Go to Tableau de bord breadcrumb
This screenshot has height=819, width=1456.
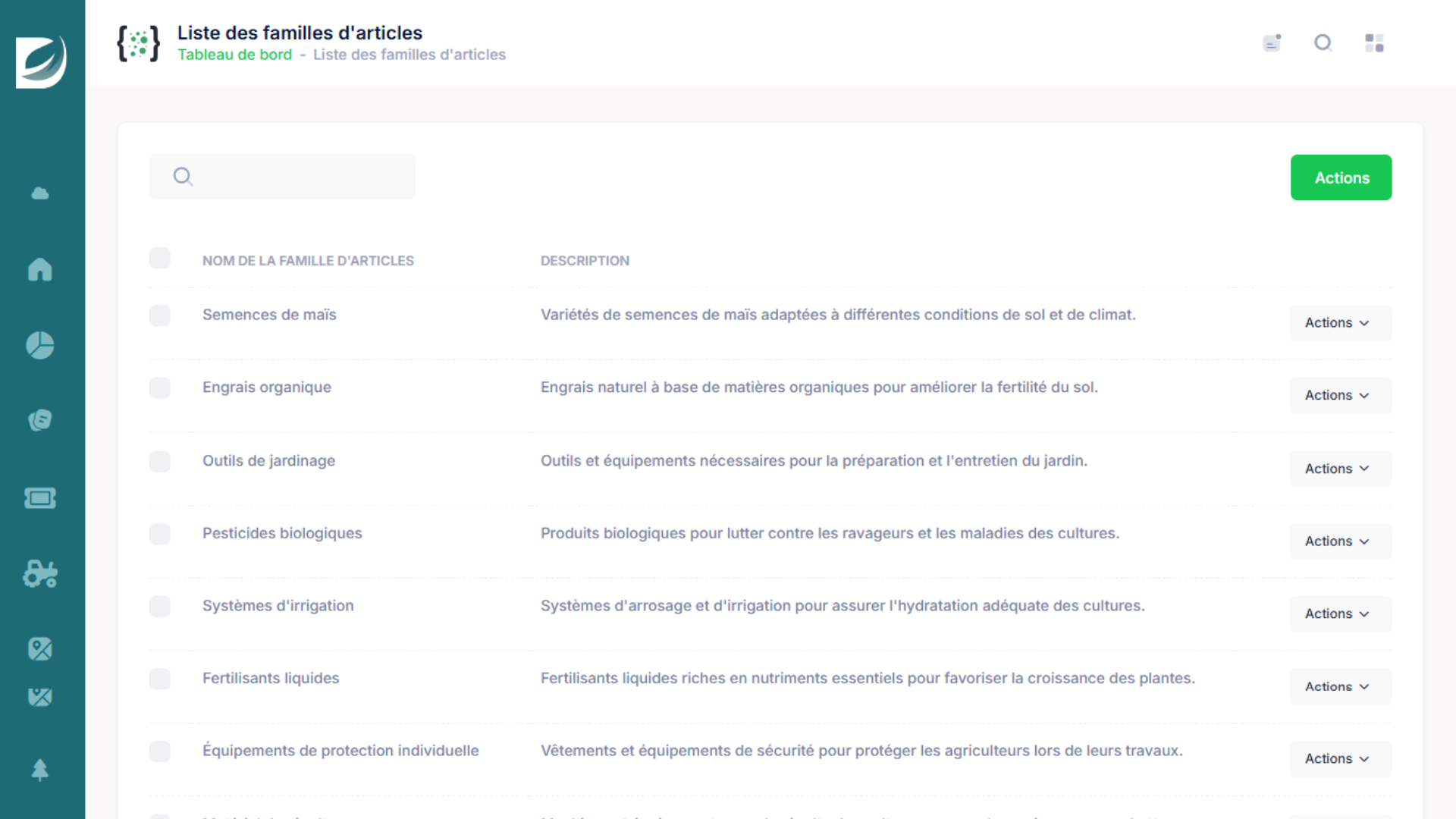pyautogui.click(x=234, y=55)
